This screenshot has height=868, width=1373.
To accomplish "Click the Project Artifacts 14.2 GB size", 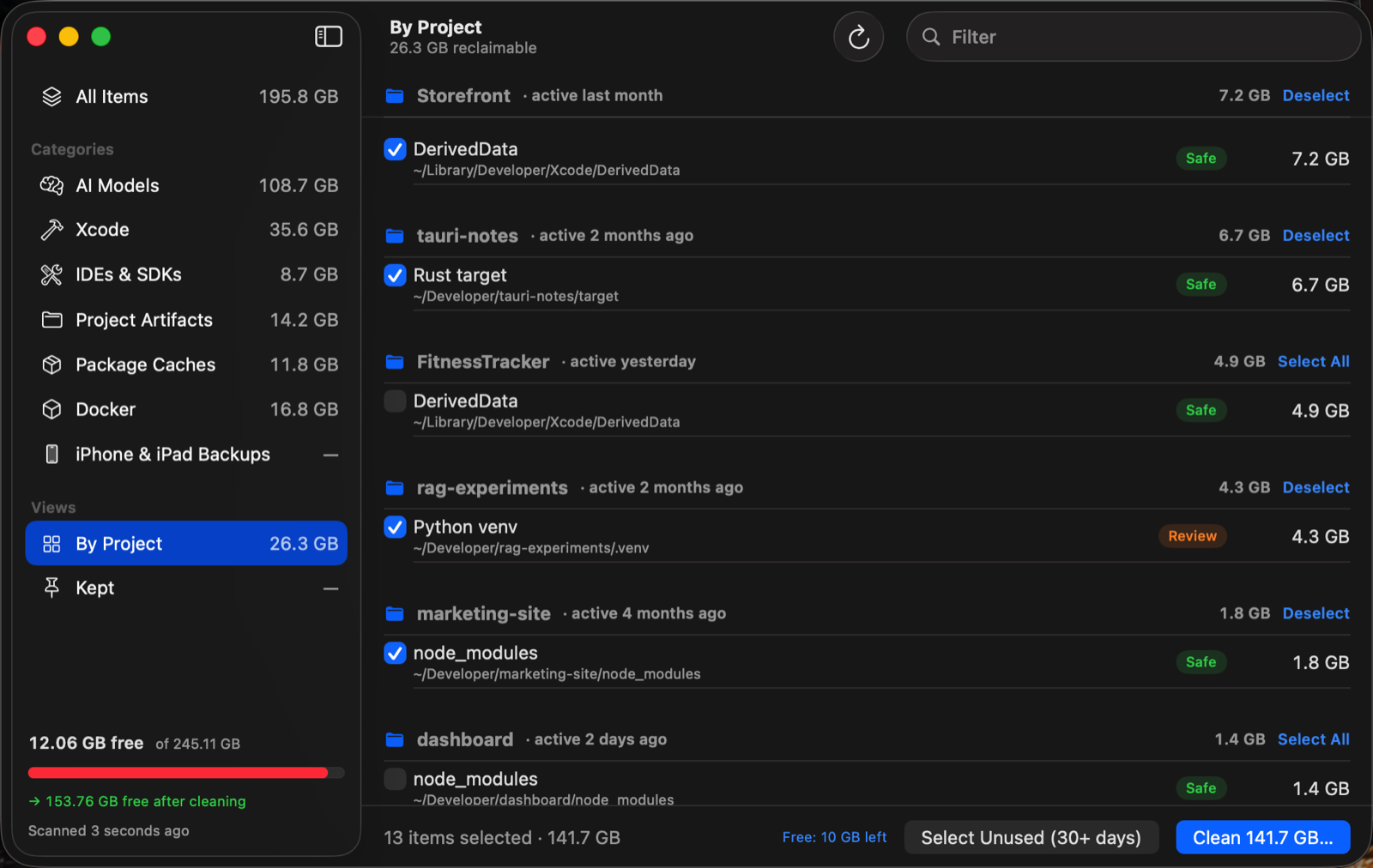I will pos(304,320).
